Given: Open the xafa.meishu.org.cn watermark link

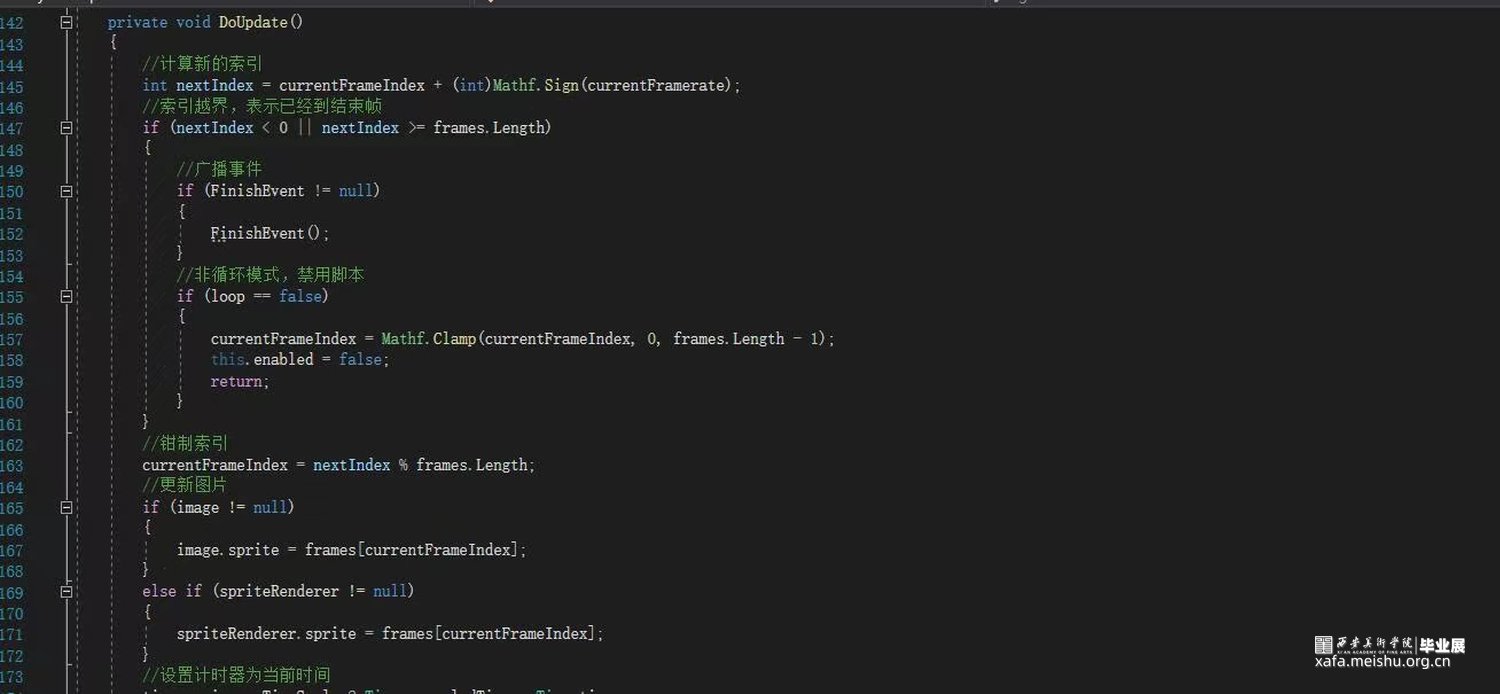Looking at the screenshot, I should coord(1382,661).
